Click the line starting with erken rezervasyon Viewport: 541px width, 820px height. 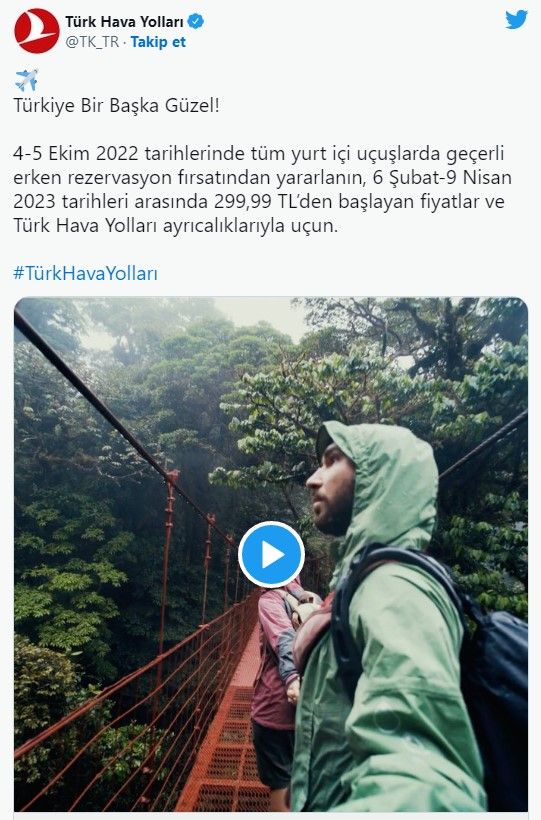[x=262, y=178]
